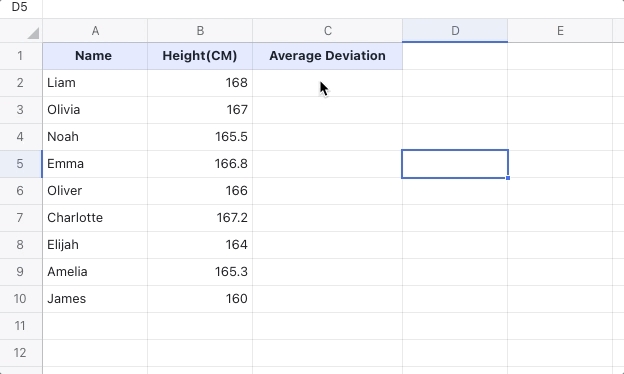Click the fill handle on cell D5
The height and width of the screenshot is (374, 624).
pos(508,178)
